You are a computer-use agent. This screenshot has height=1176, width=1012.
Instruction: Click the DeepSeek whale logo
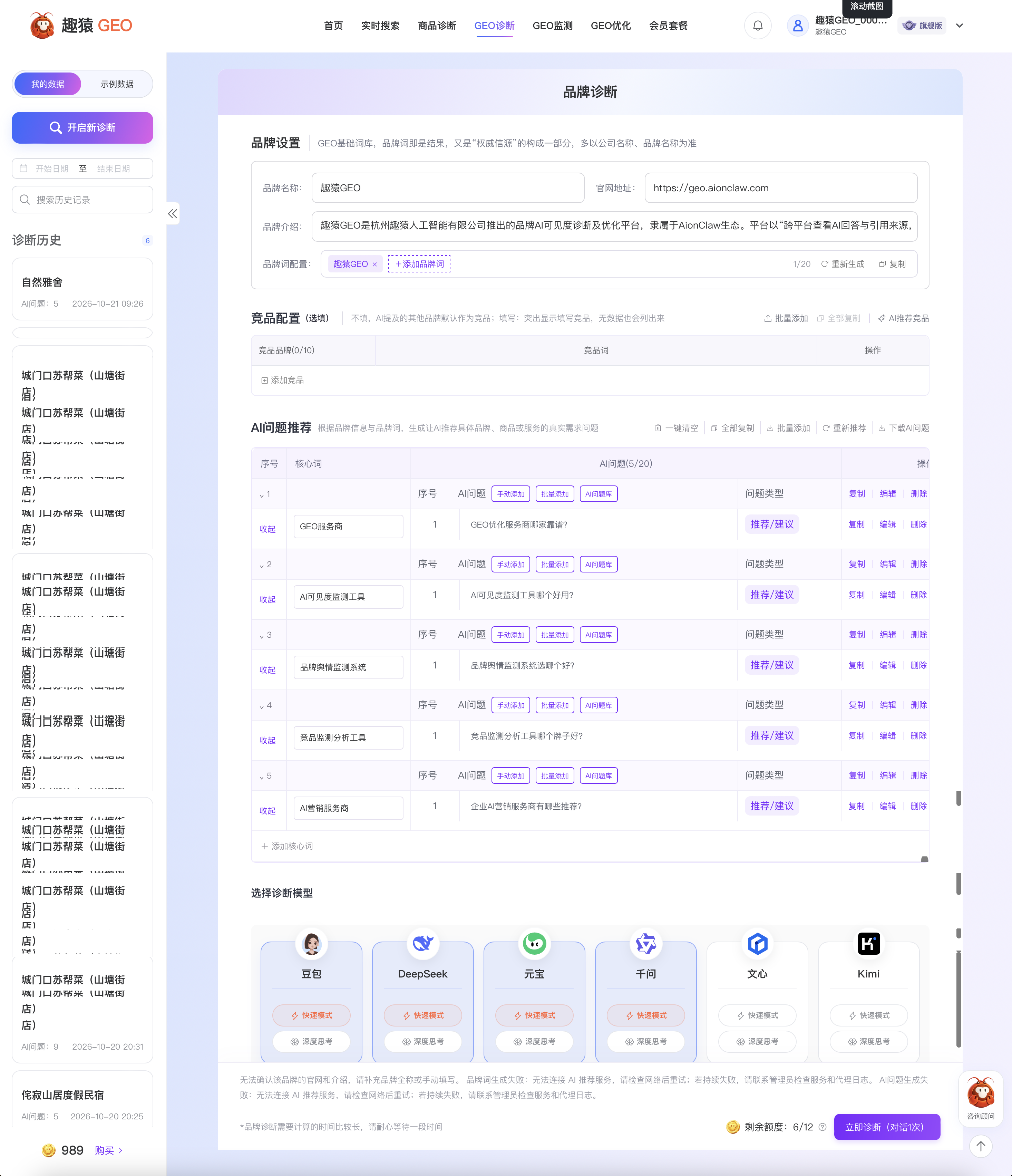point(422,944)
